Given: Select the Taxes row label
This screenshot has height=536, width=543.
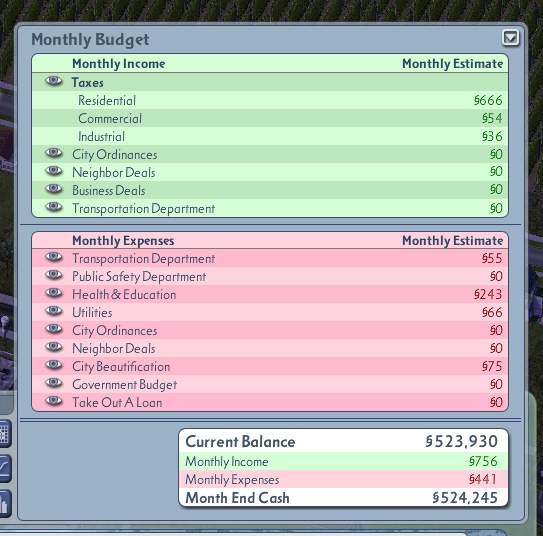Looking at the screenshot, I should (x=88, y=83).
